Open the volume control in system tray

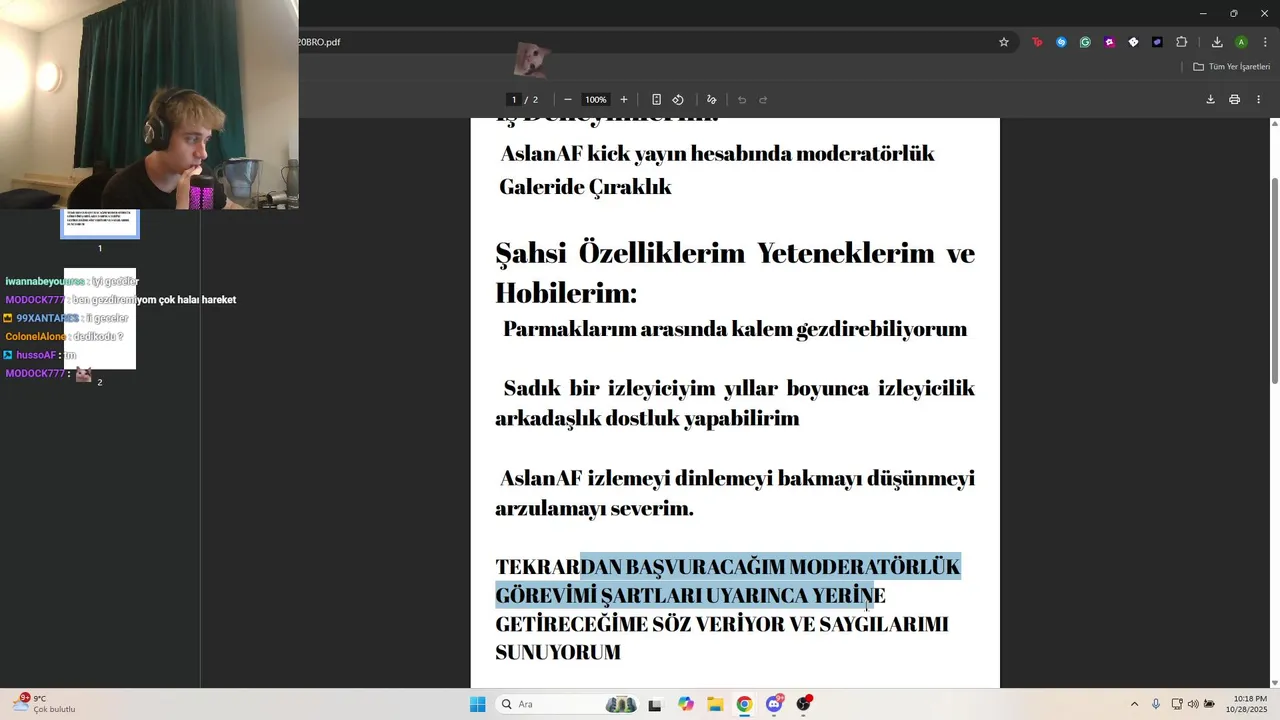point(1193,704)
